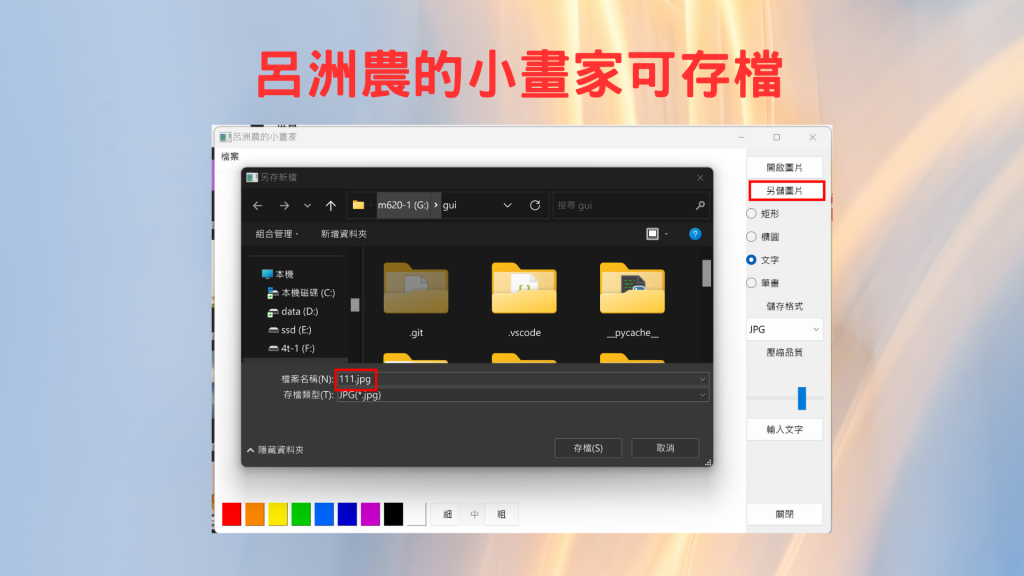1024x576 pixels.
Task: Click the search magnifier icon
Action: pyautogui.click(x=700, y=205)
